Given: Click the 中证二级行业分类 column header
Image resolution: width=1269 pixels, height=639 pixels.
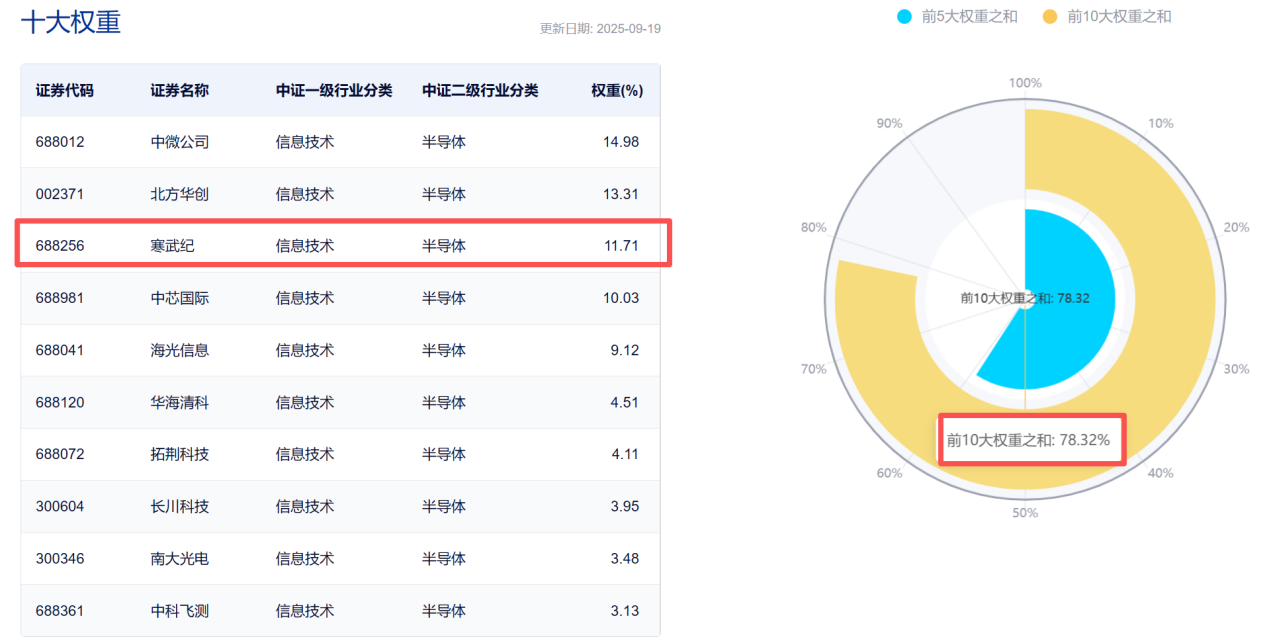Looking at the screenshot, I should [x=480, y=90].
